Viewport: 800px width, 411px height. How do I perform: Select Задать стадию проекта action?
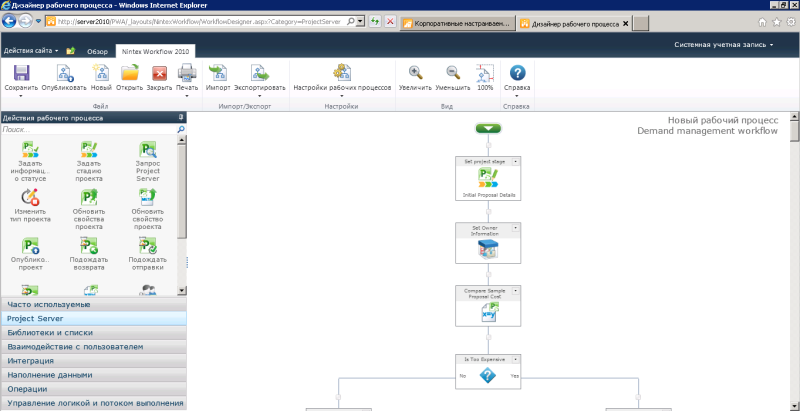[89, 162]
